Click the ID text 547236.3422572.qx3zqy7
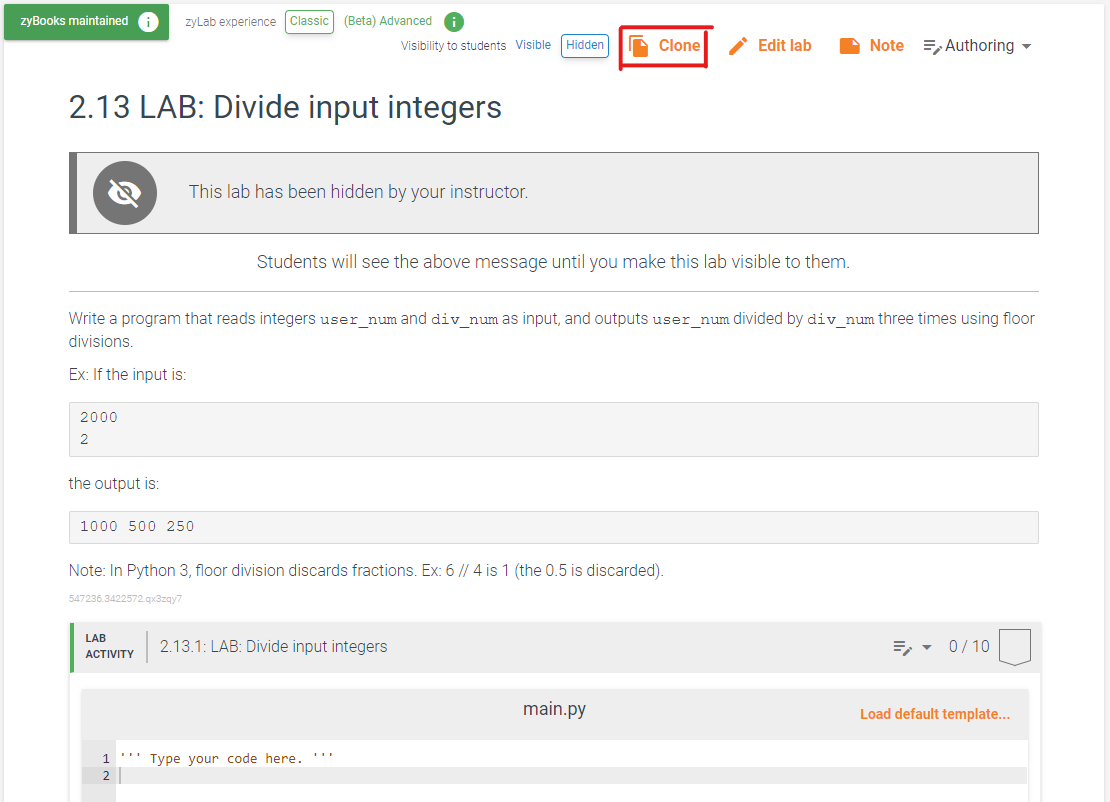Viewport: 1110px width, 802px height. pyautogui.click(x=125, y=599)
